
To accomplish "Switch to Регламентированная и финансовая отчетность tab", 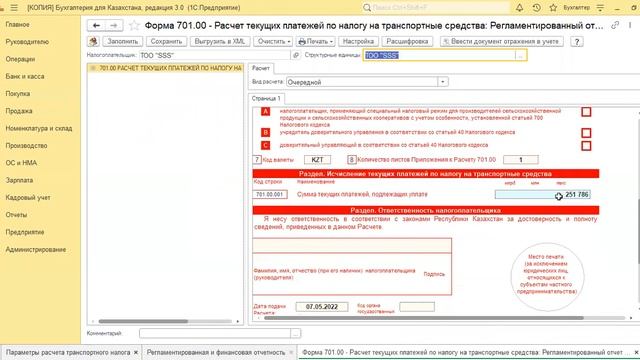I will point(216,352).
